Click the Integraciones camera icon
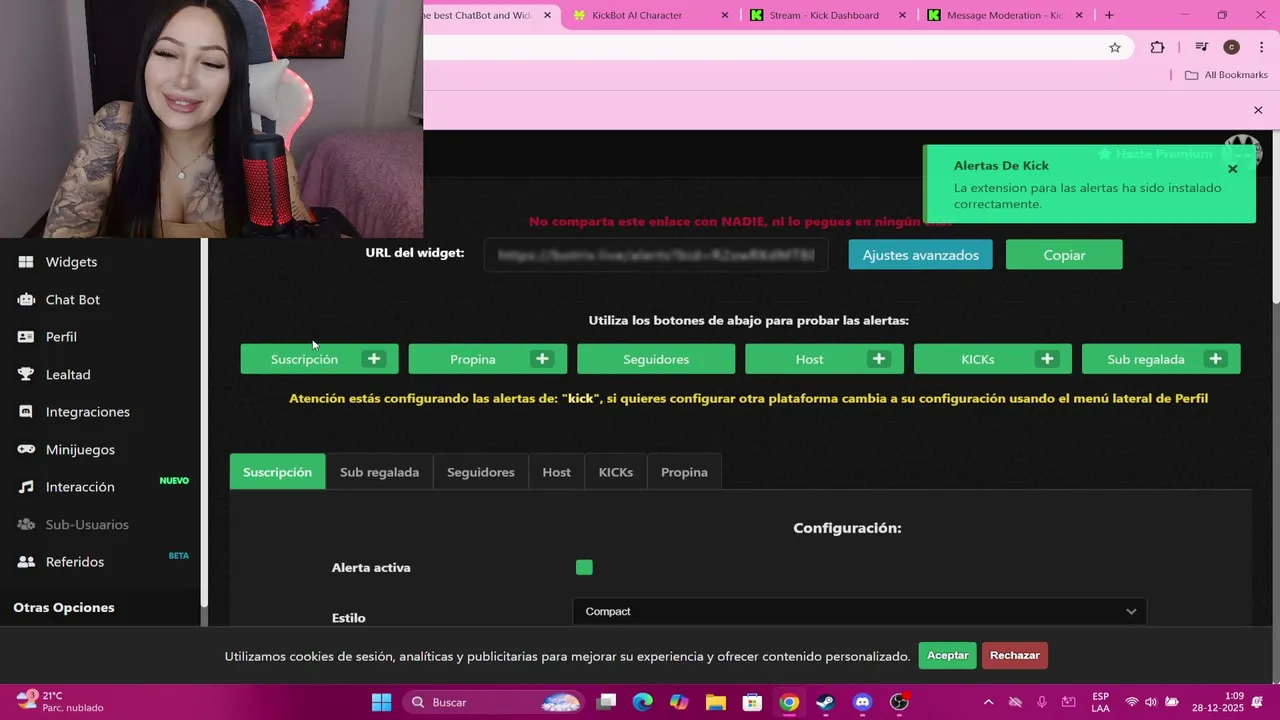The image size is (1280, 720). (x=26, y=412)
